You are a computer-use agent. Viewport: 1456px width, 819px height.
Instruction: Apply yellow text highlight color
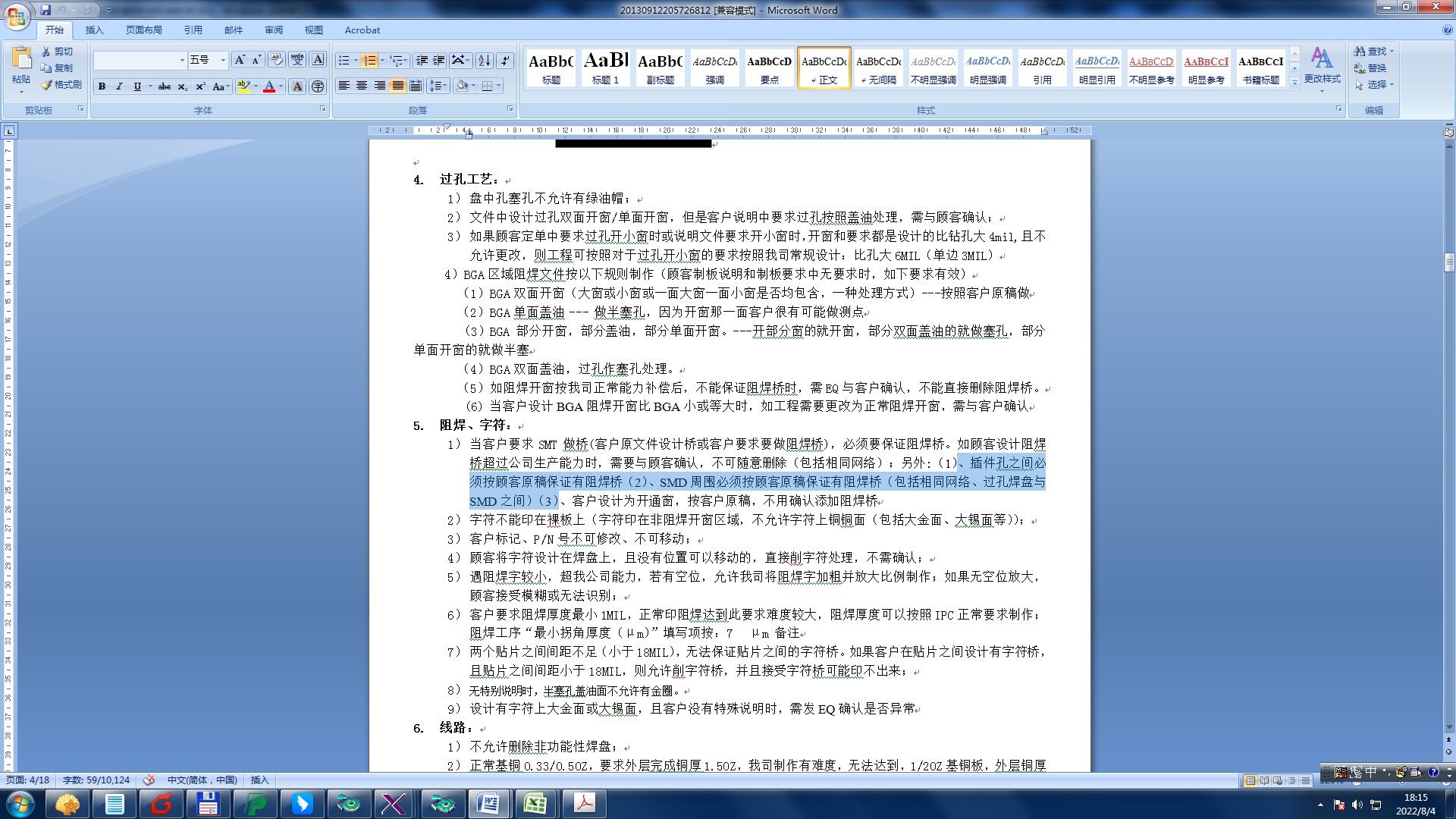pos(243,86)
